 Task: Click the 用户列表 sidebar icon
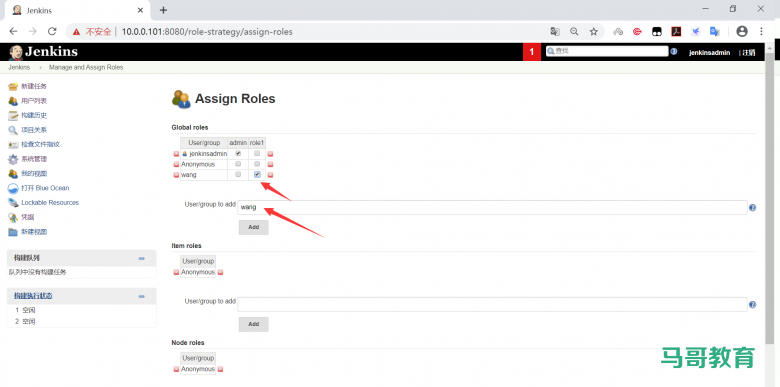pos(13,101)
